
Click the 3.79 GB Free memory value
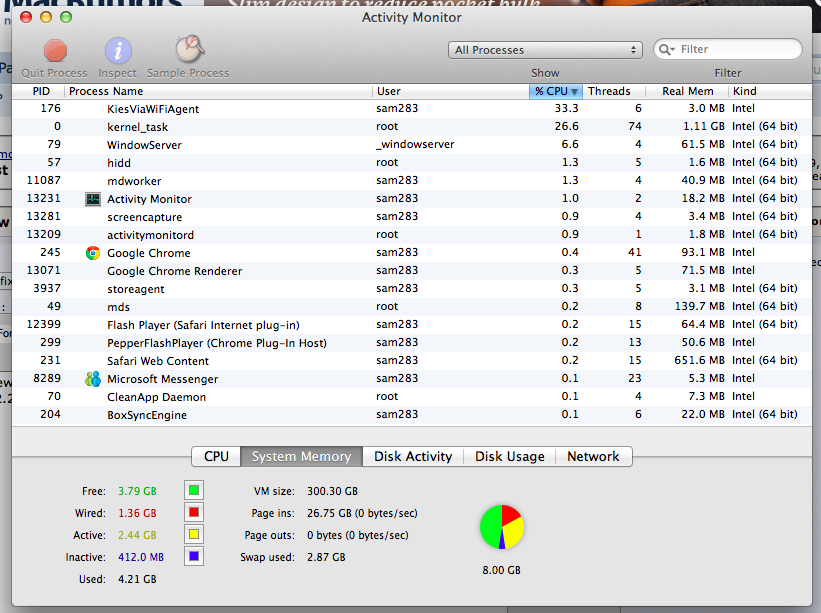[137, 491]
